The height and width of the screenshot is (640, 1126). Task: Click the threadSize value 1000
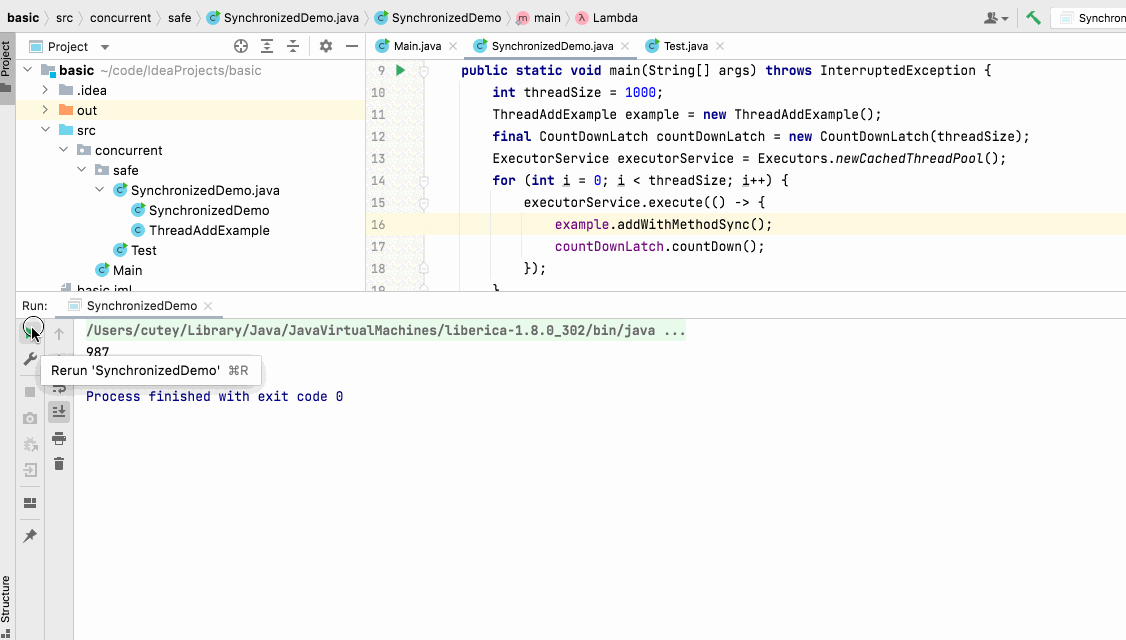pyautogui.click(x=640, y=93)
